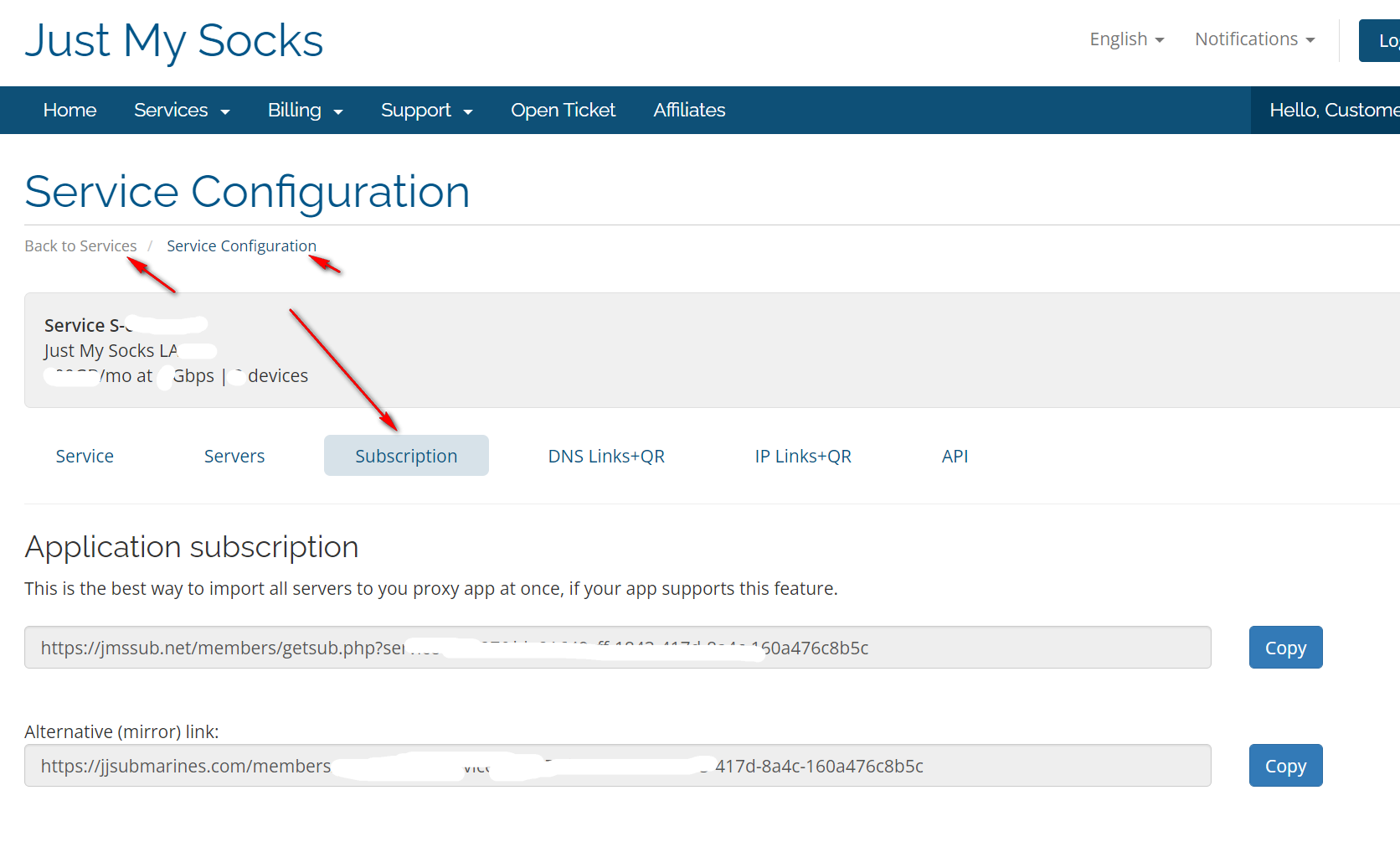Switch to the Servers tab

(x=234, y=457)
